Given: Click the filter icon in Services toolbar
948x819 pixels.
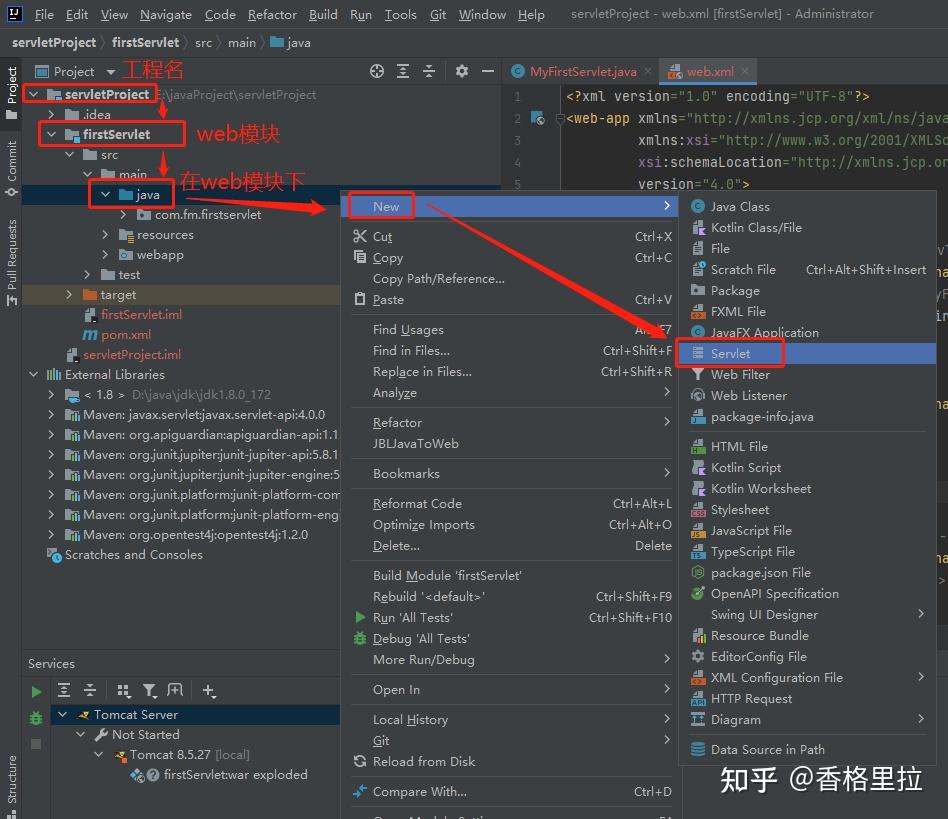Looking at the screenshot, I should pos(149,690).
